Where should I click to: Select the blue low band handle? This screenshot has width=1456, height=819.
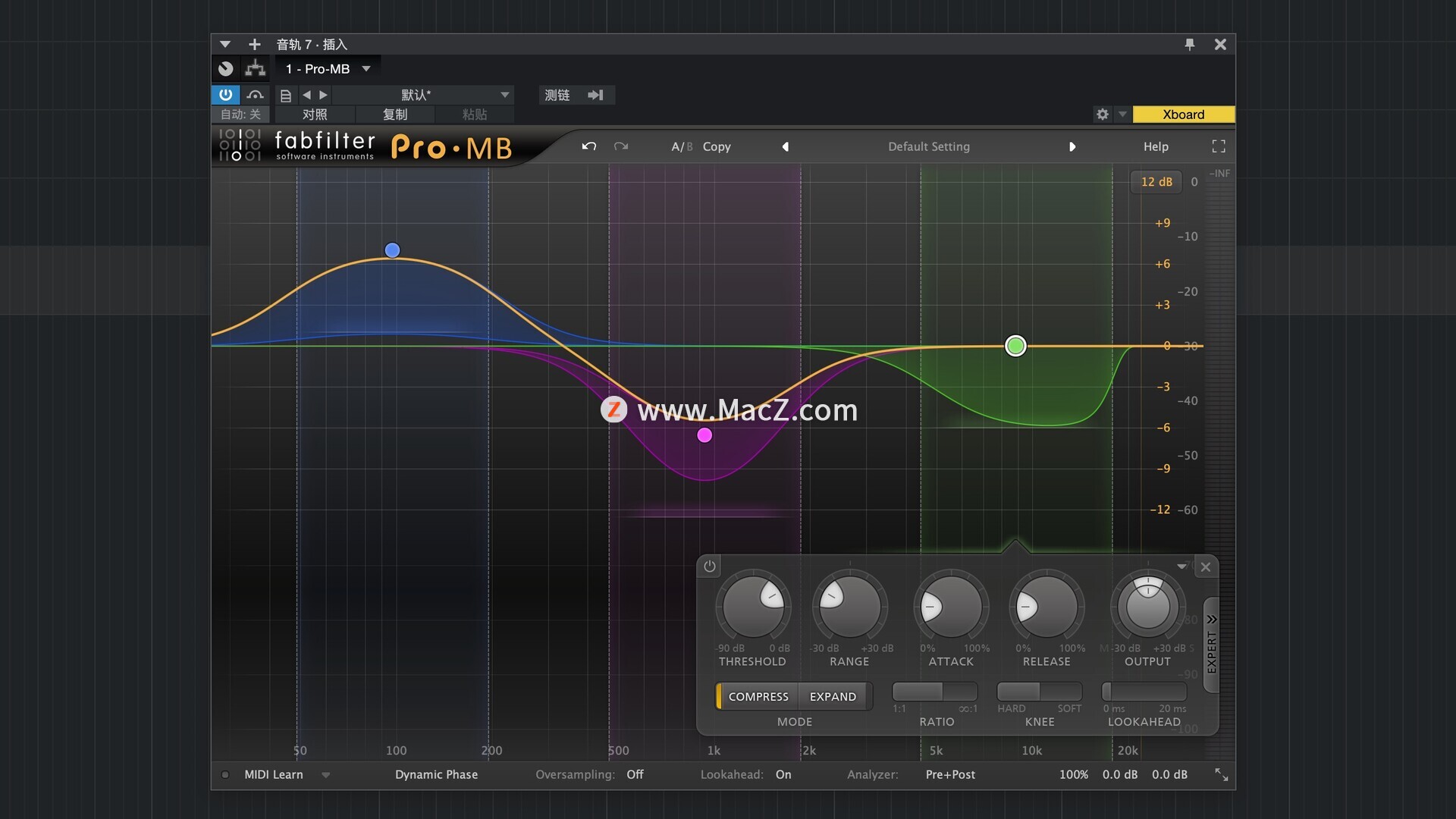[x=392, y=250]
